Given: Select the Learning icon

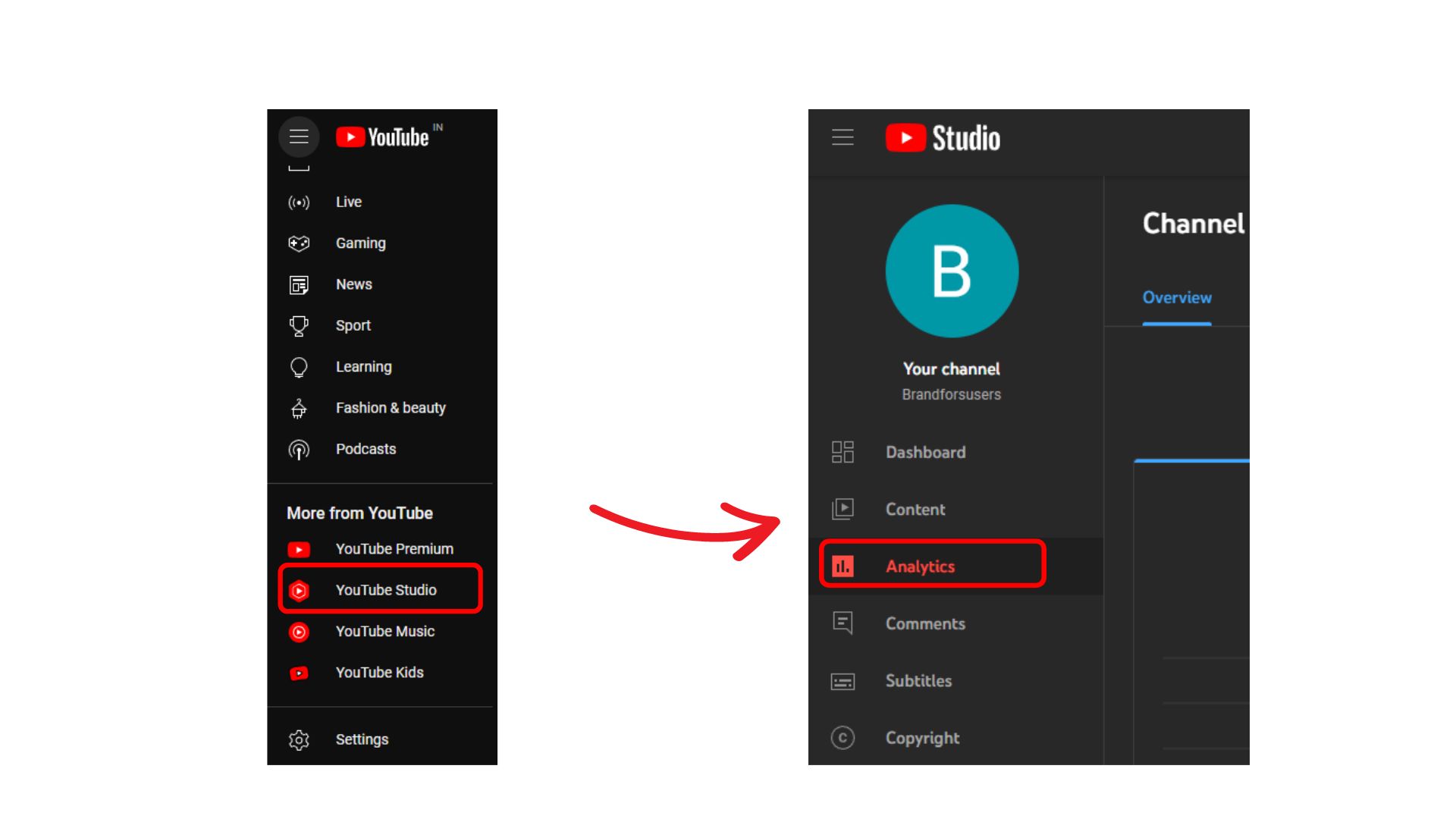Looking at the screenshot, I should pos(299,366).
